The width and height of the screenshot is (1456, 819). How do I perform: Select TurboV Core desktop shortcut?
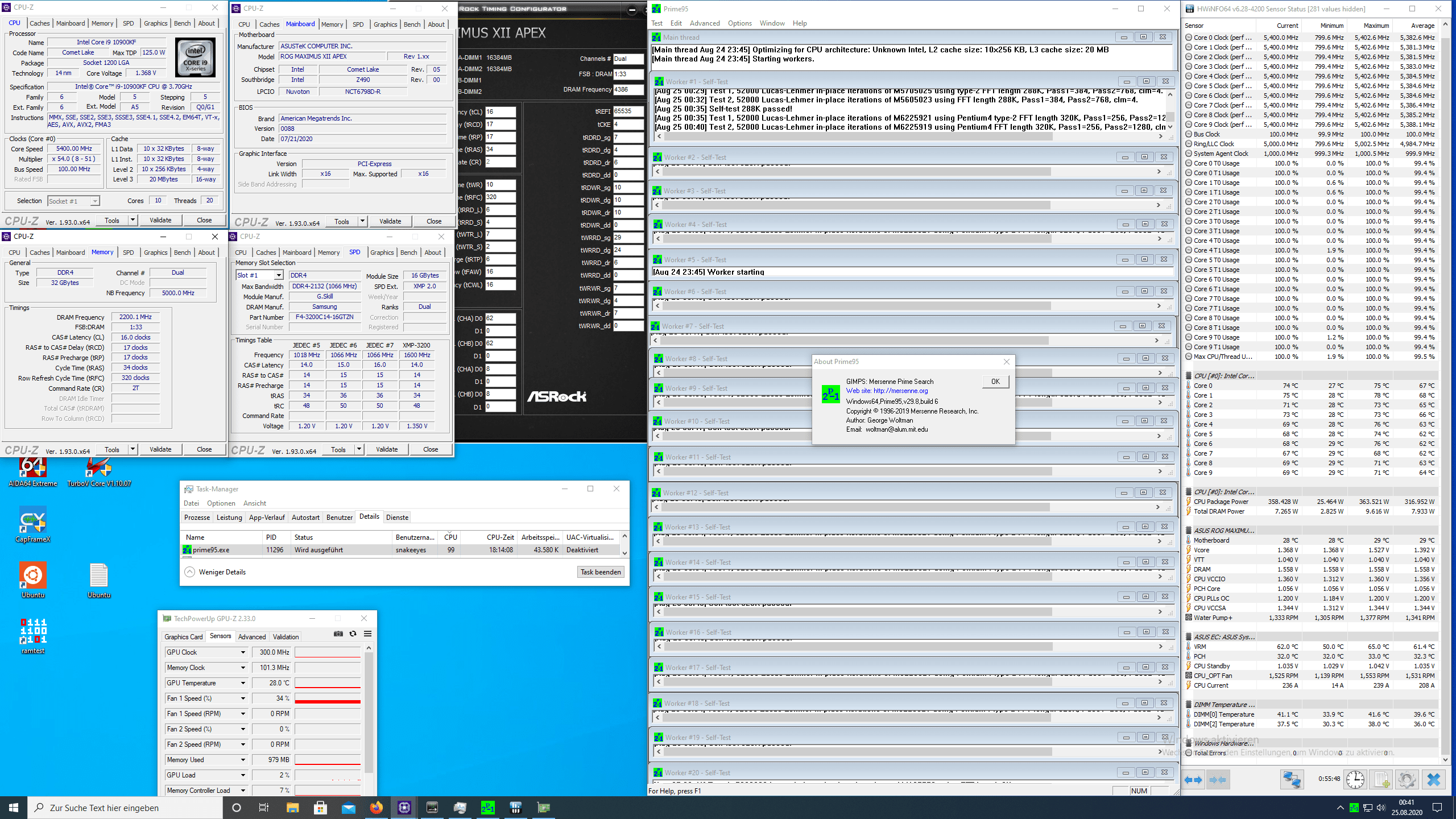point(99,472)
